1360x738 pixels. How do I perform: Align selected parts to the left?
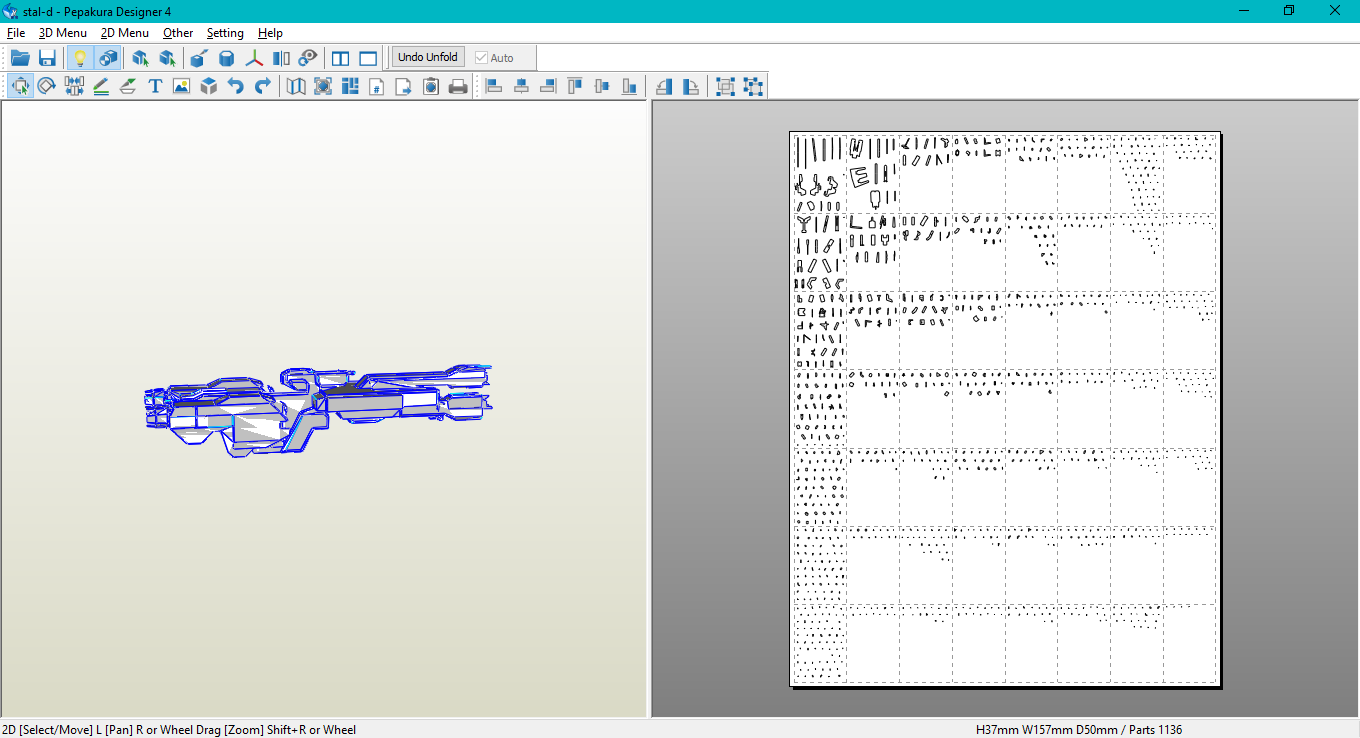click(494, 86)
